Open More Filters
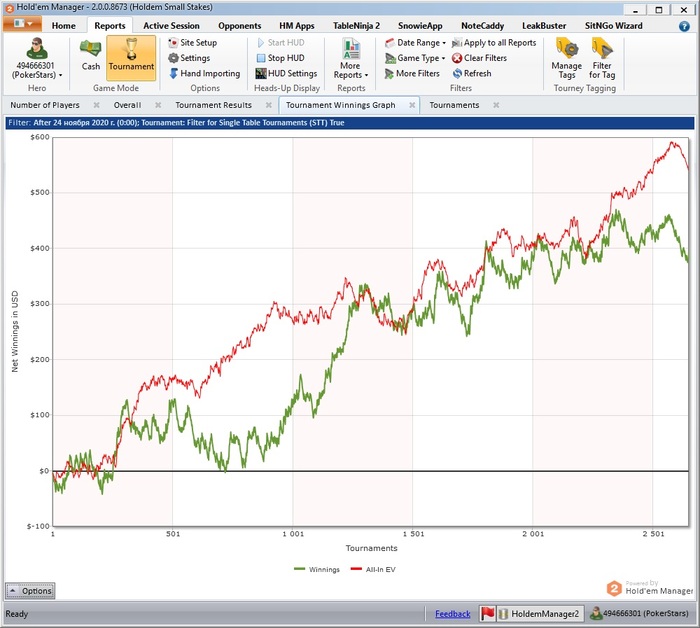 tap(412, 74)
